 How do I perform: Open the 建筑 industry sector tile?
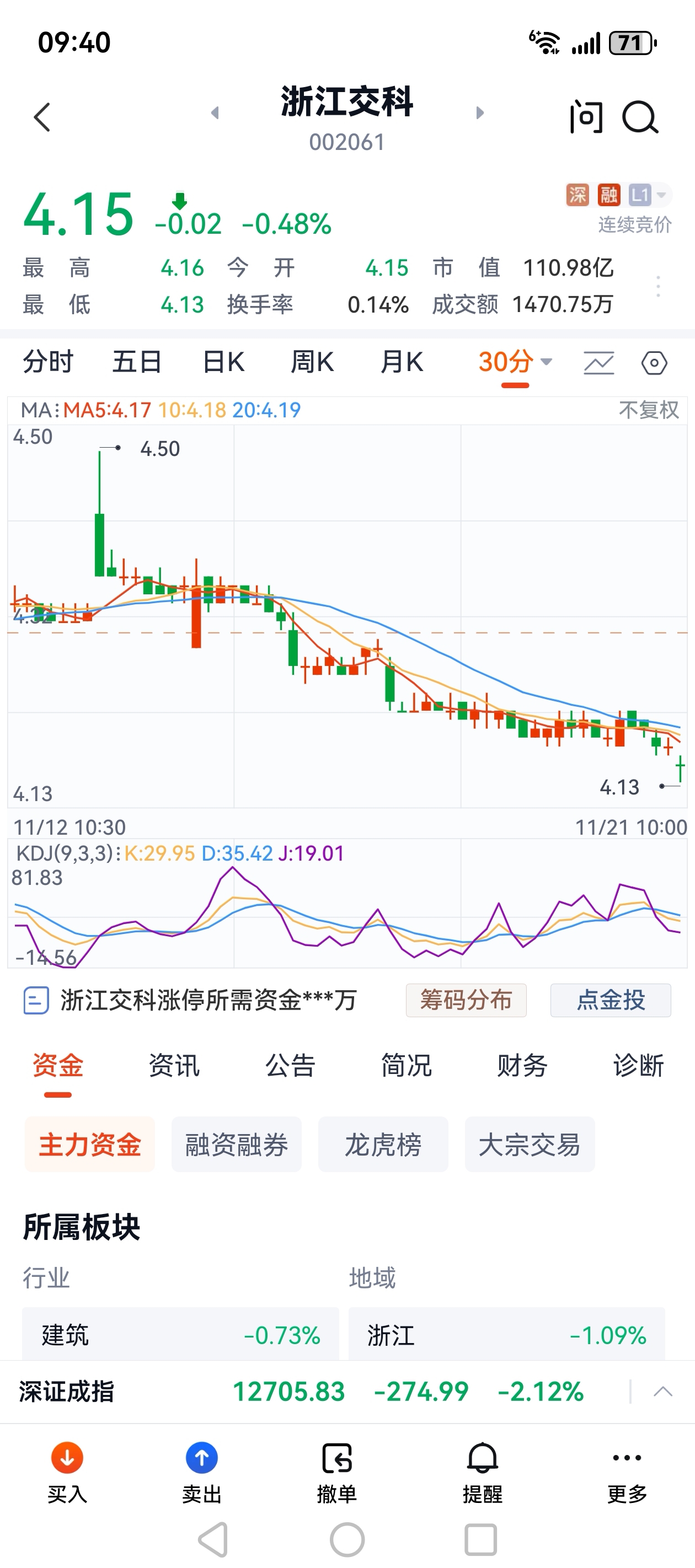pos(180,1335)
